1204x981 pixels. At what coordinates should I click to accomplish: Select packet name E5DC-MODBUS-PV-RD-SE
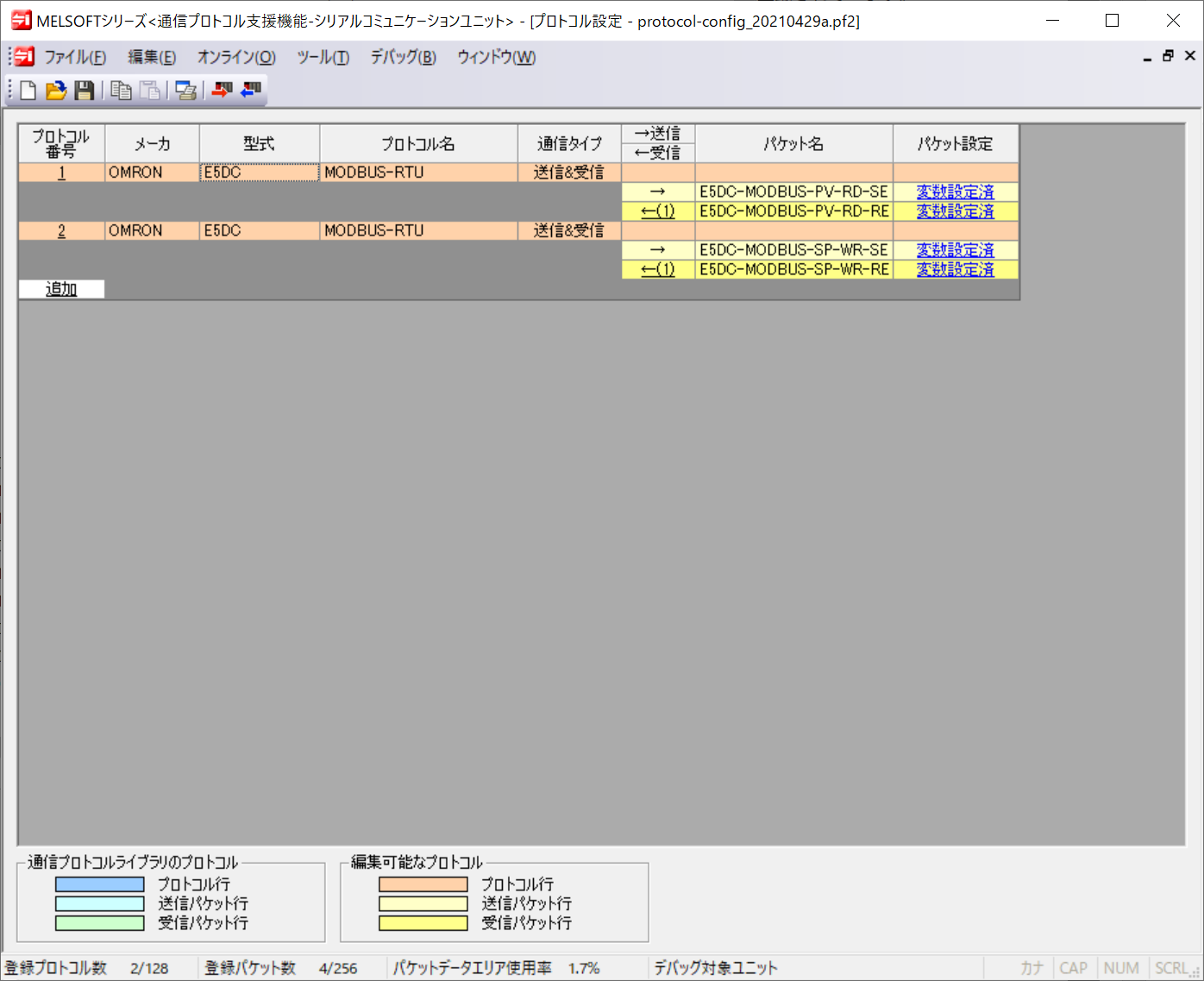[793, 192]
